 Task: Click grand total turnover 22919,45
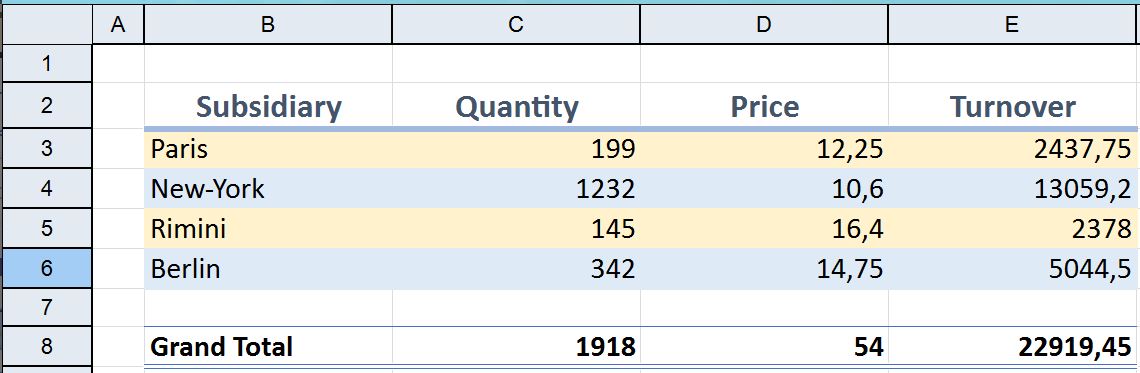tap(1013, 346)
